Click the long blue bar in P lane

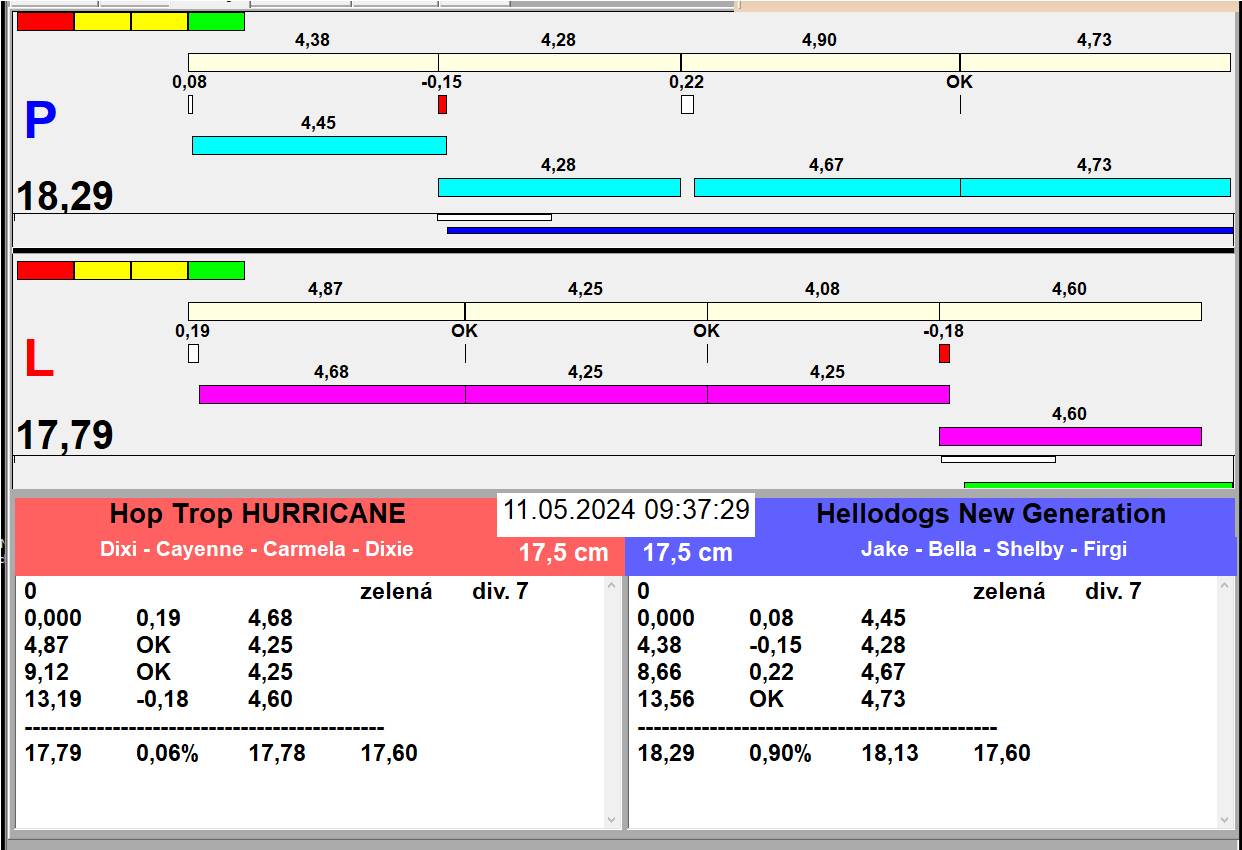pos(839,230)
